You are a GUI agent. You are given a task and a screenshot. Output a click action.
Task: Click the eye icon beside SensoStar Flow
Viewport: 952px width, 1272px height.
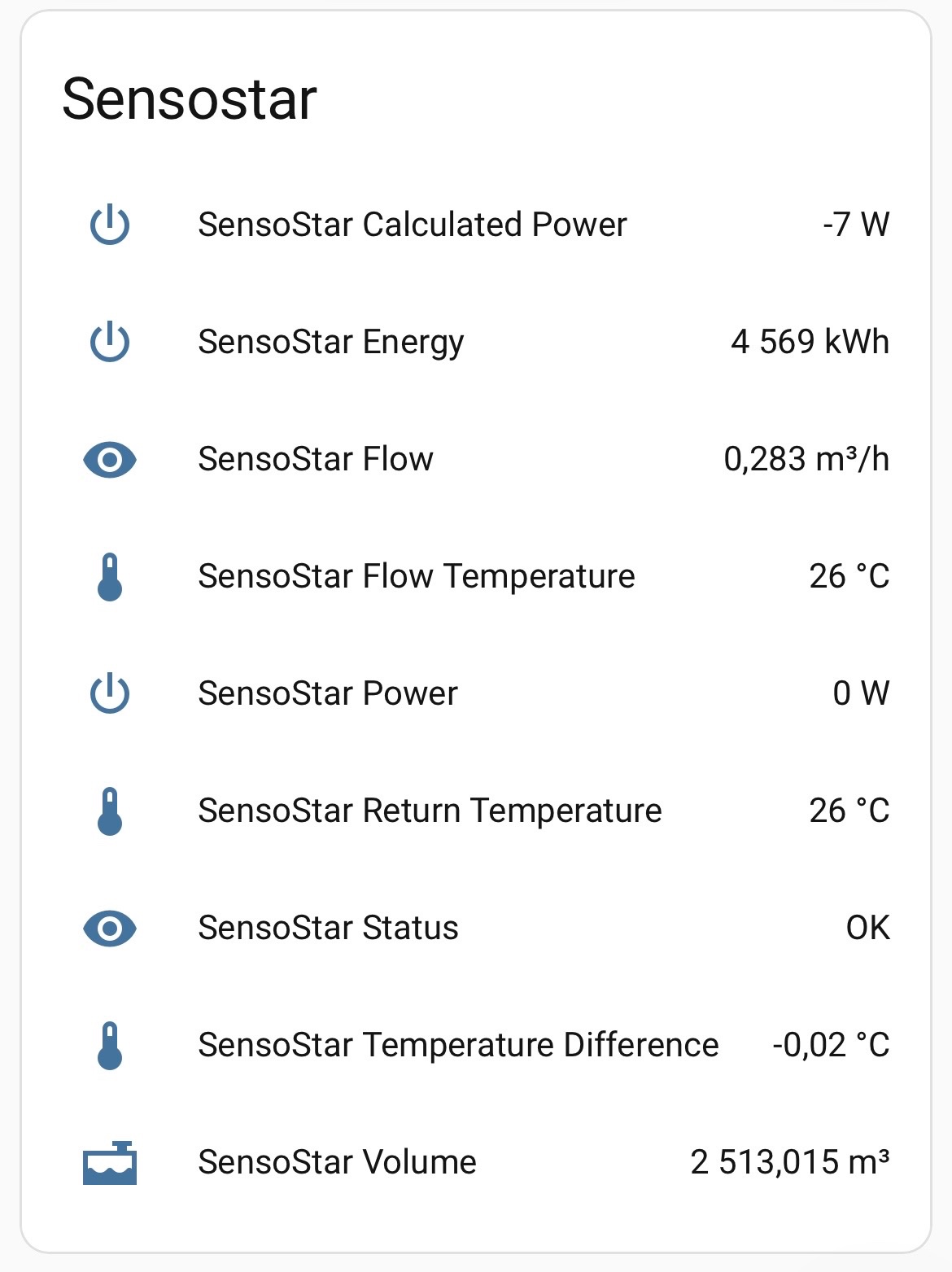(x=110, y=460)
